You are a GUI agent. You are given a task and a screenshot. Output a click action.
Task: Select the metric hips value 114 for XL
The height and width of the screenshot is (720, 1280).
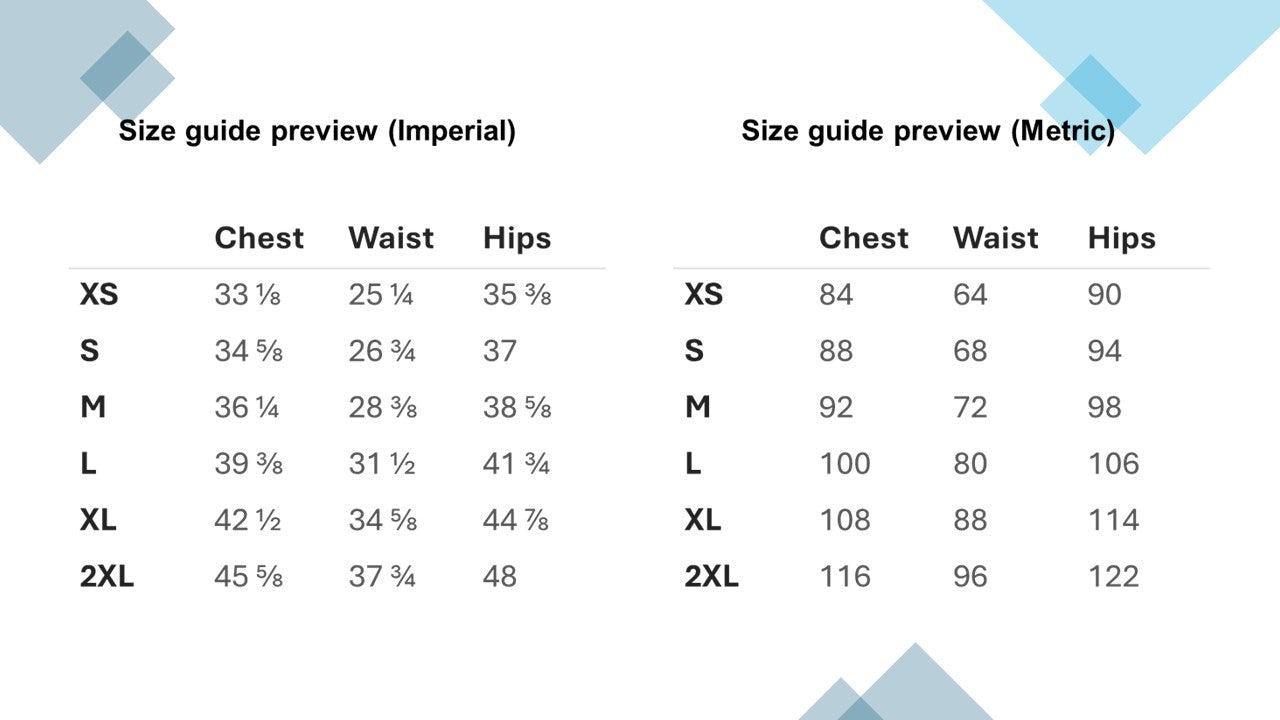(x=1113, y=520)
